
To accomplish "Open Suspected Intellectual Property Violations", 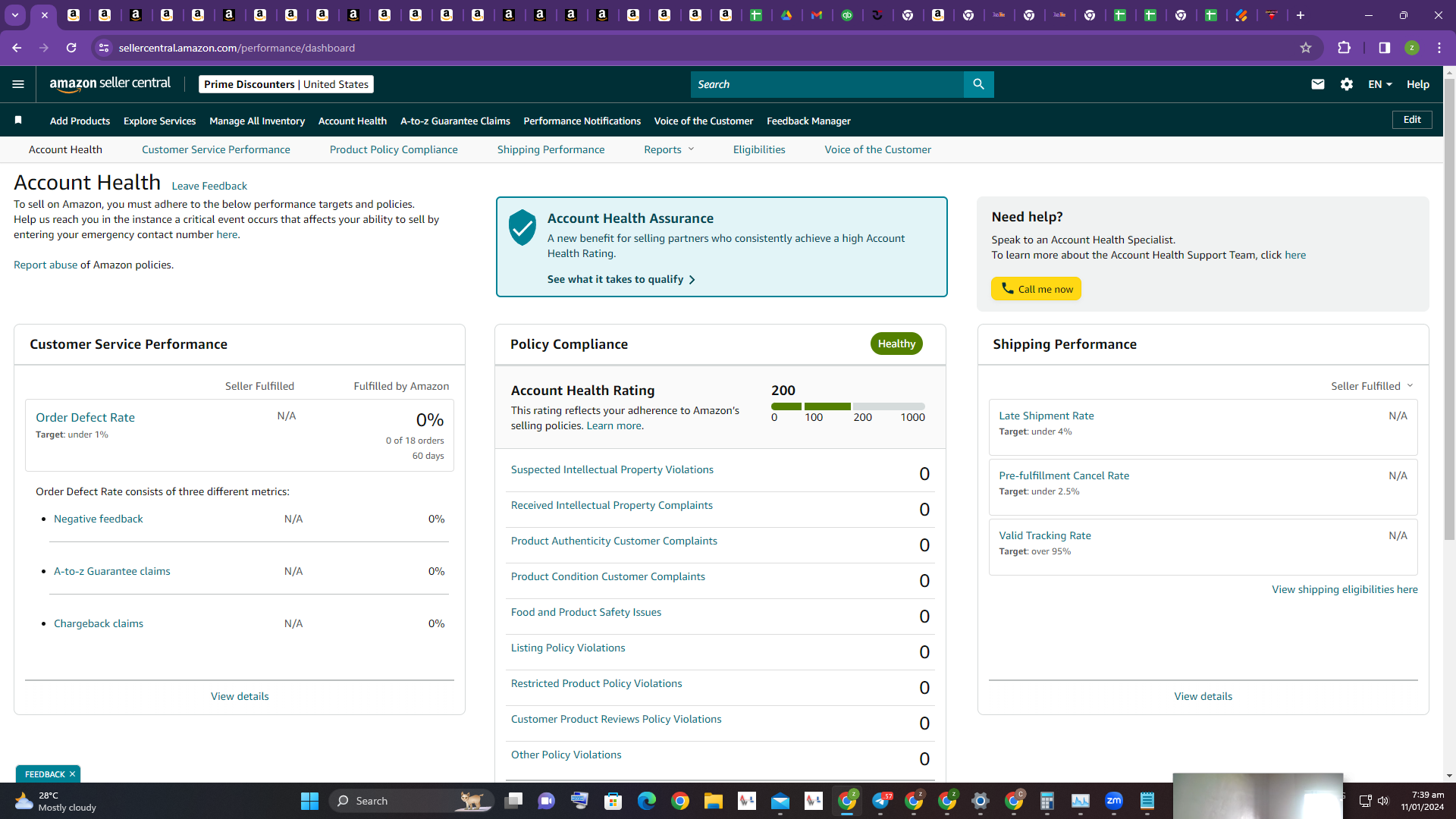I will click(x=612, y=469).
